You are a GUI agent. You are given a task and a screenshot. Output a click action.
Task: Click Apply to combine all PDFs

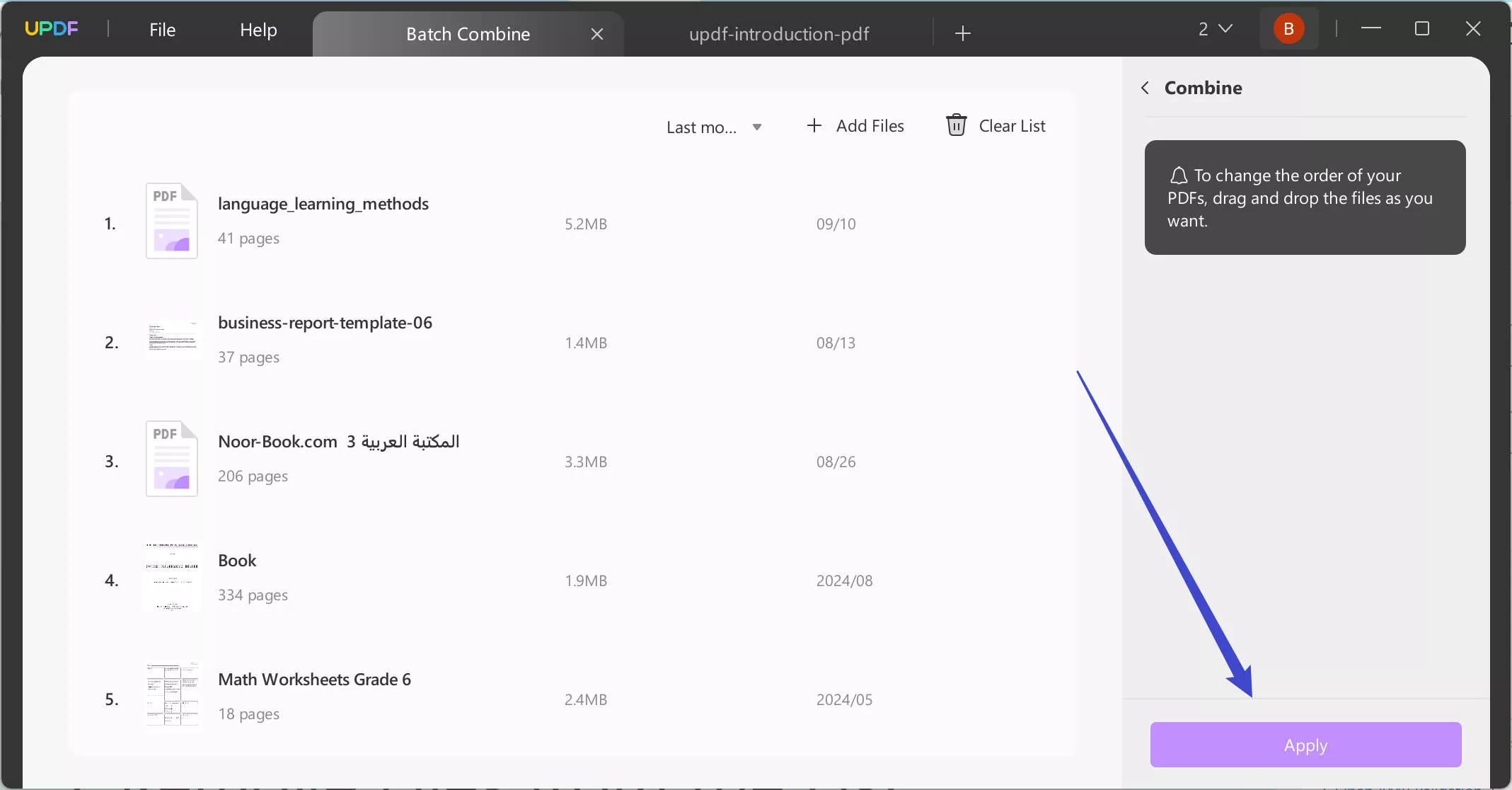1306,744
